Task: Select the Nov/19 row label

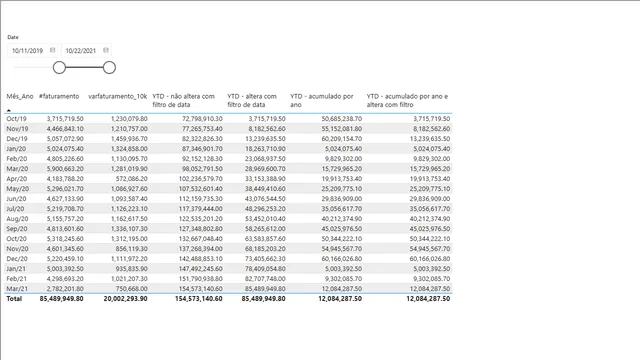Action: 17,129
